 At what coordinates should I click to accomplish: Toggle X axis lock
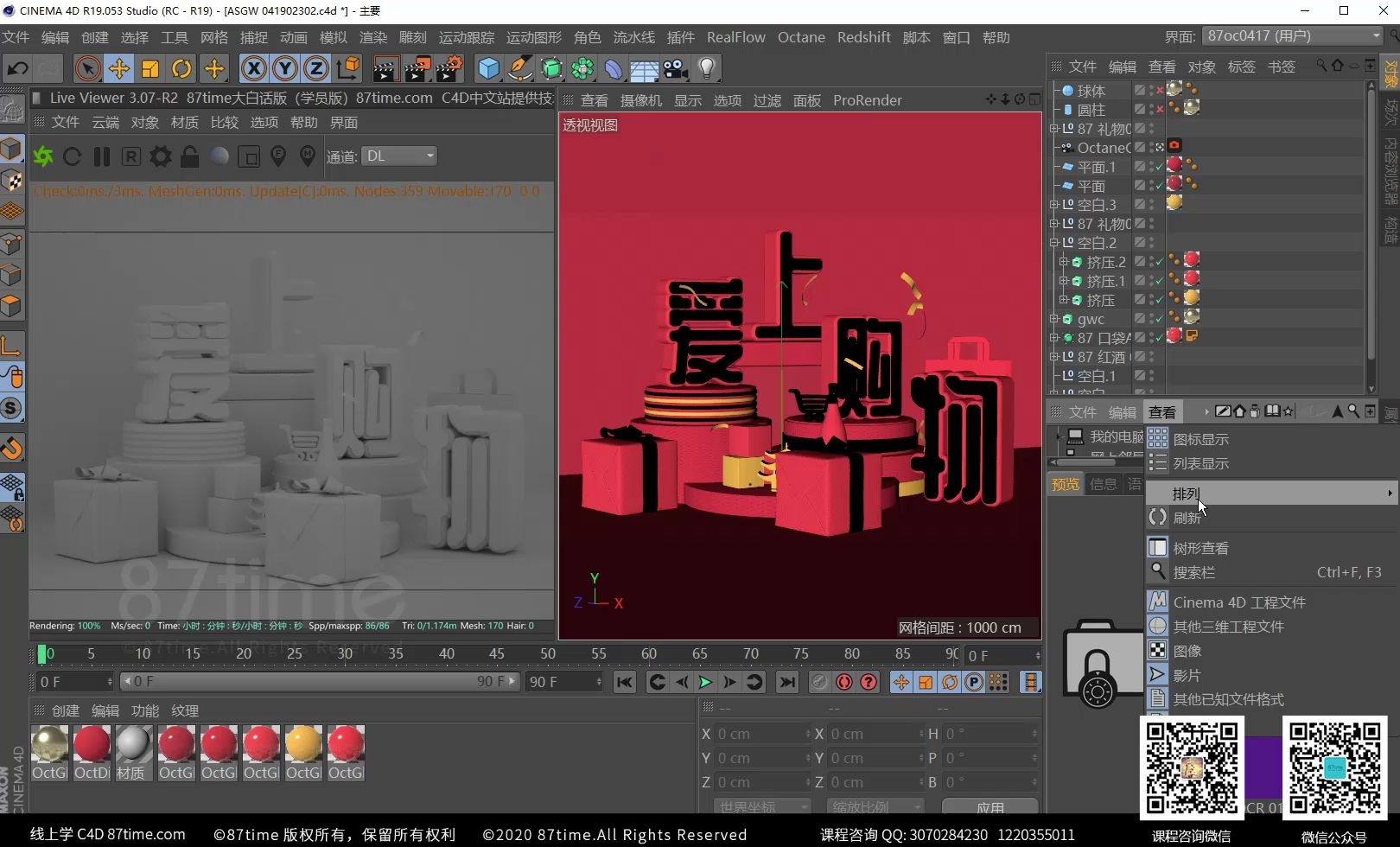[x=253, y=68]
